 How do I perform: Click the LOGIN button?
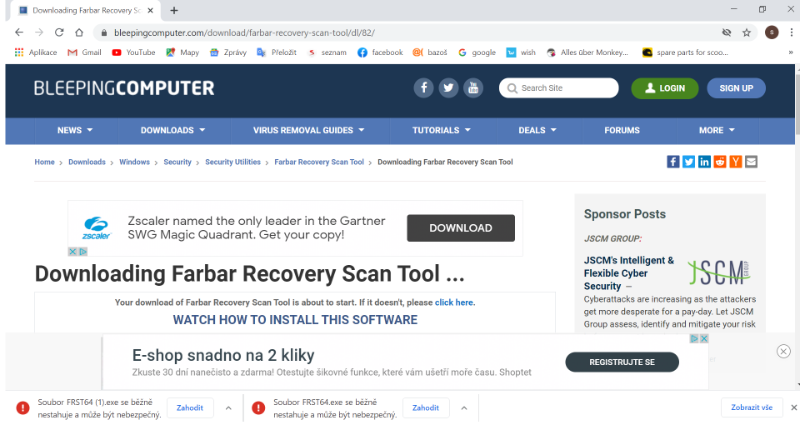665,88
